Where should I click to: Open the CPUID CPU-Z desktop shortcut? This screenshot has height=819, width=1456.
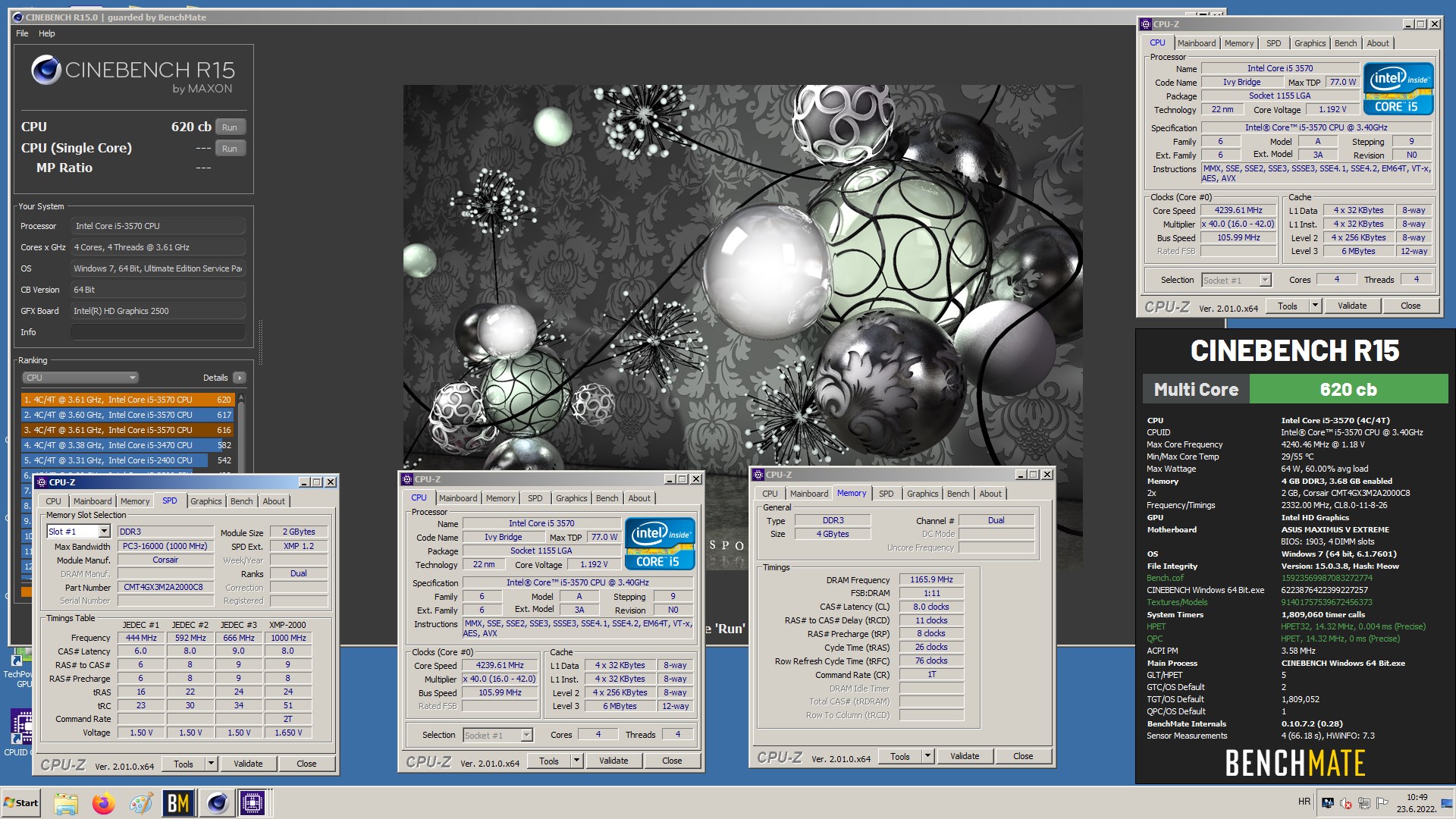point(20,733)
